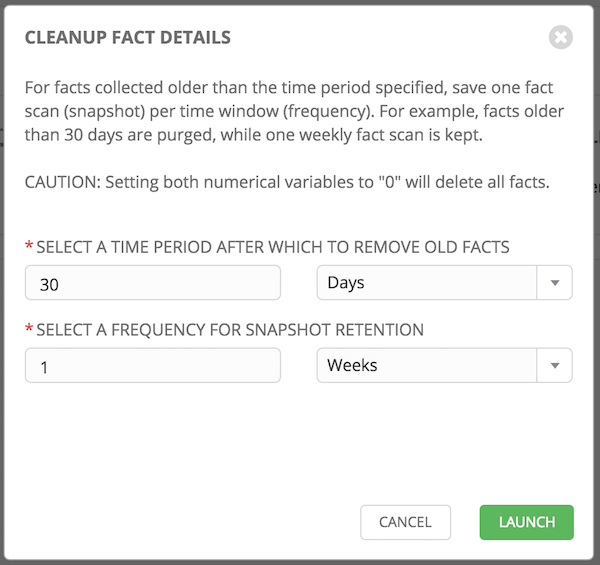The width and height of the screenshot is (600, 565).
Task: Click the CAUTION warning about deleting facts
Action: [287, 182]
